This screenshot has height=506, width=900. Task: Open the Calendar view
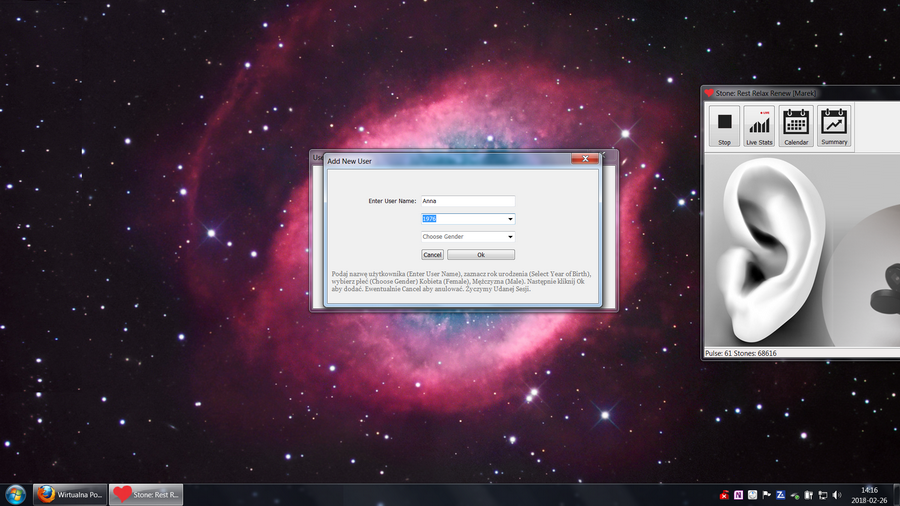click(796, 126)
